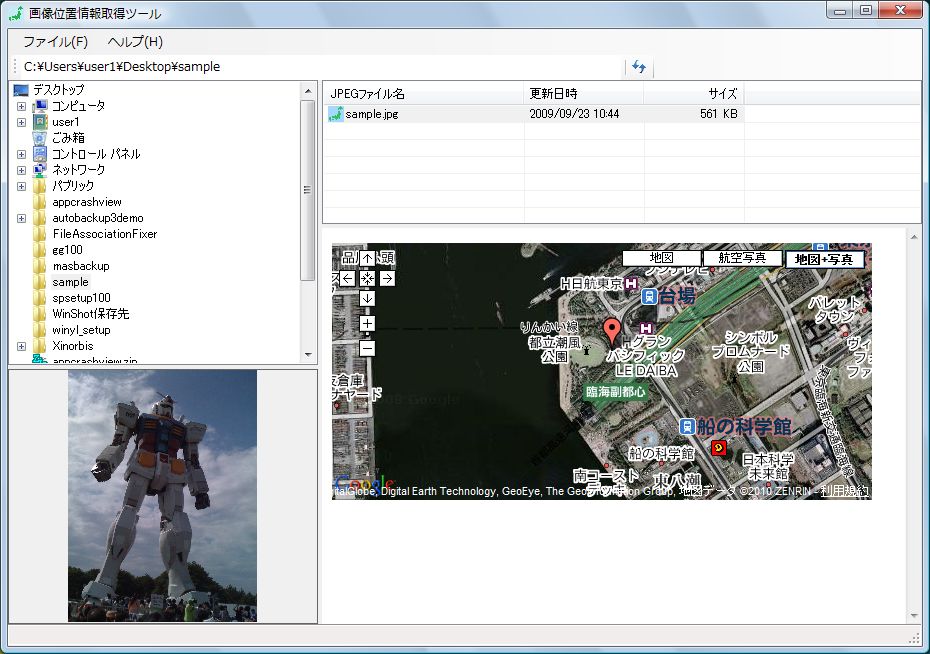This screenshot has width=930, height=654.
Task: Expand the パブリック tree node
Action: tap(21, 187)
